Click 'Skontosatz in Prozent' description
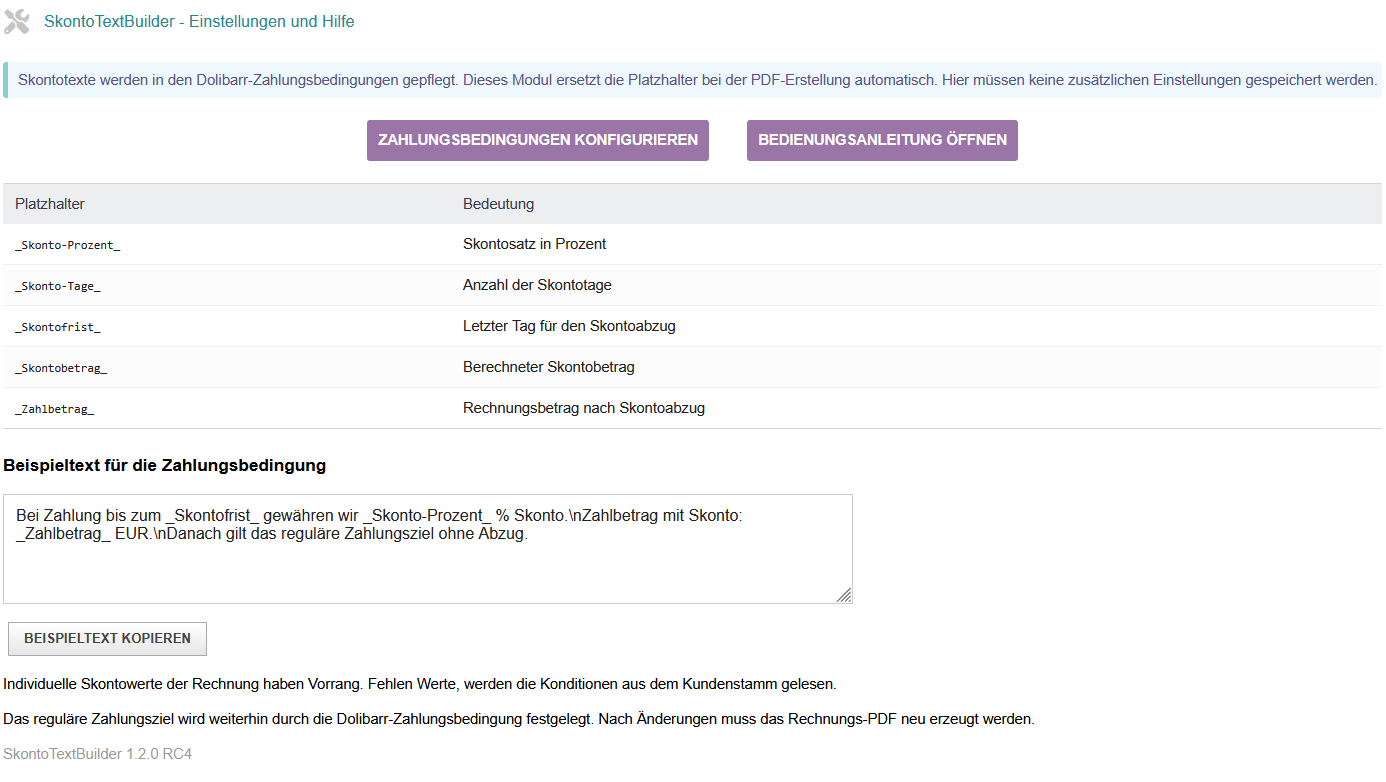 tap(535, 244)
